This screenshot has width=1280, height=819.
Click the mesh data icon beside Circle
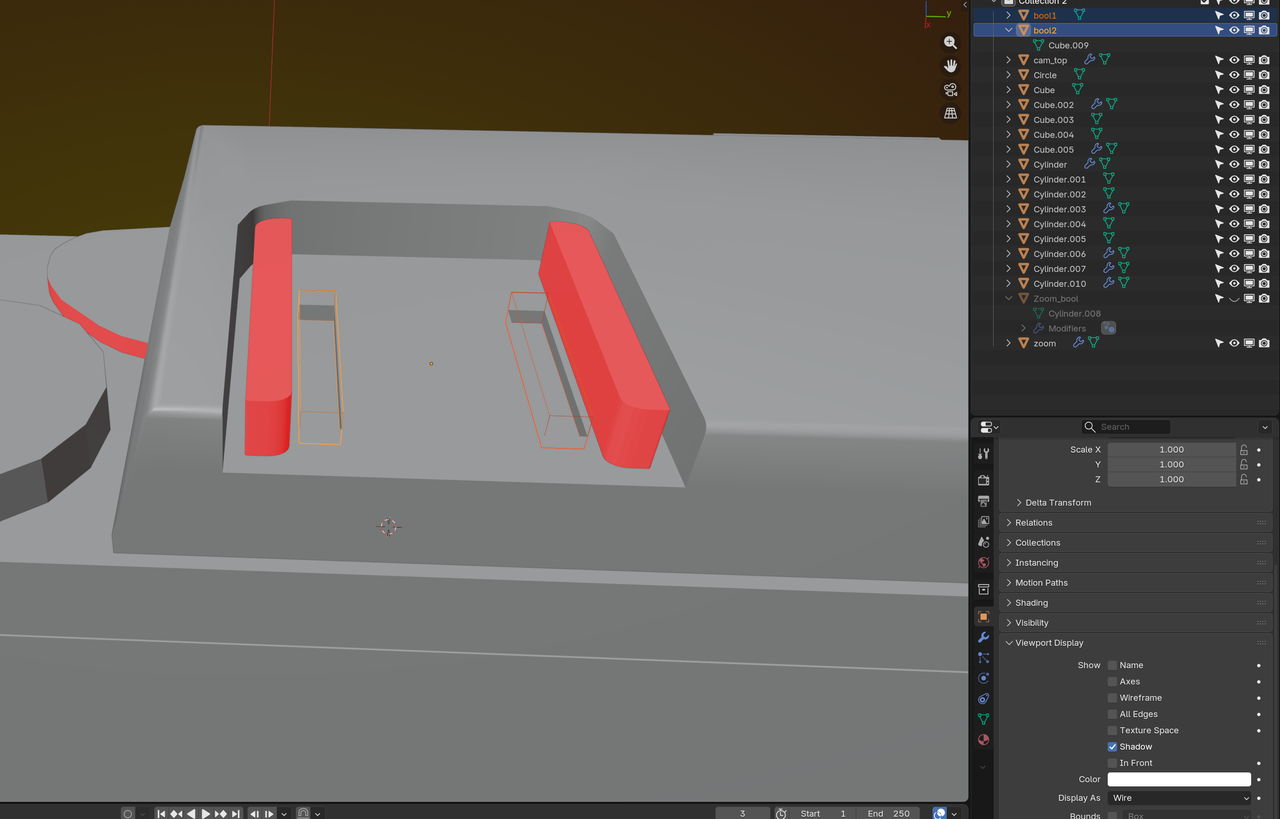click(1079, 75)
